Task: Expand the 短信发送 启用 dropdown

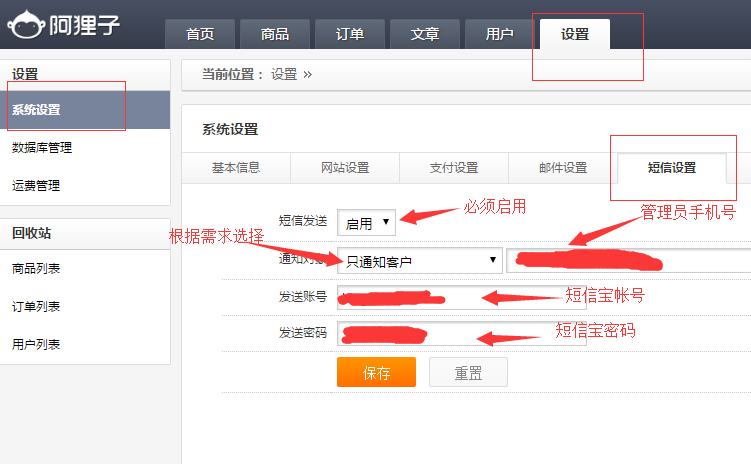Action: pyautogui.click(x=367, y=223)
